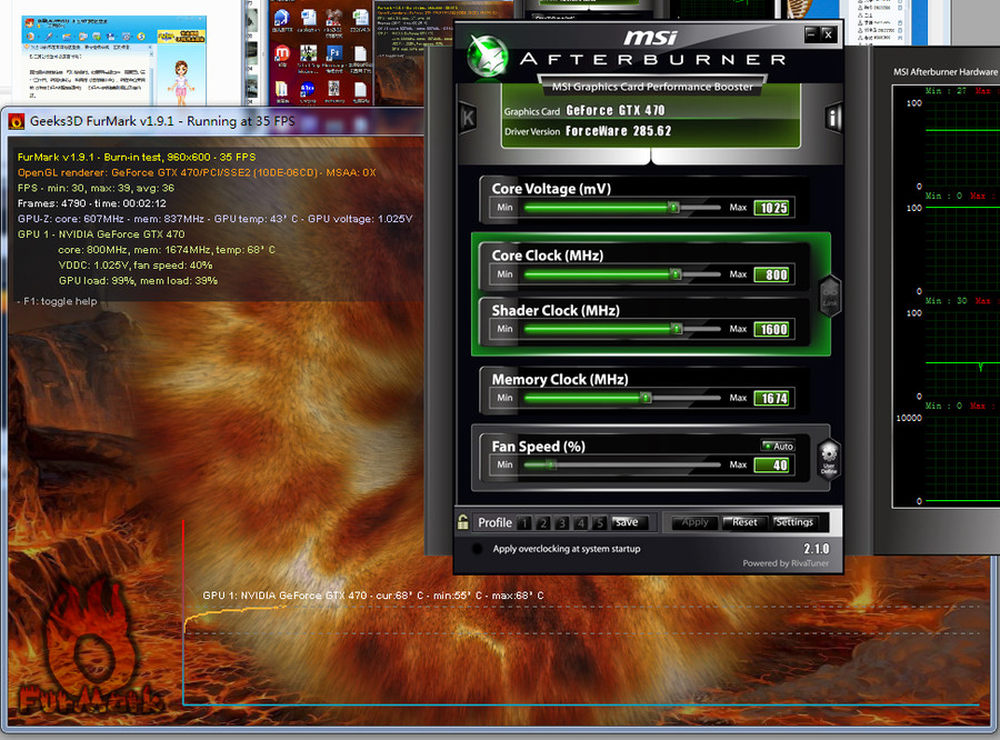Select profile slot 2
This screenshot has width=1000, height=740.
point(543,523)
